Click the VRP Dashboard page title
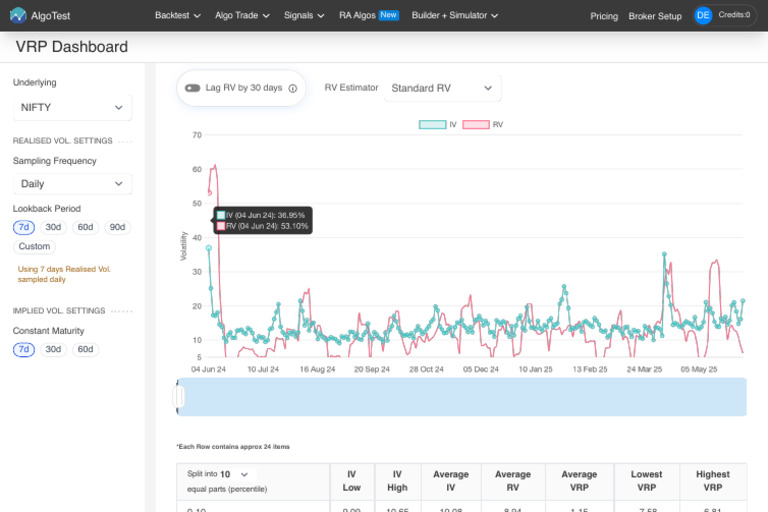The image size is (768, 512). (72, 47)
